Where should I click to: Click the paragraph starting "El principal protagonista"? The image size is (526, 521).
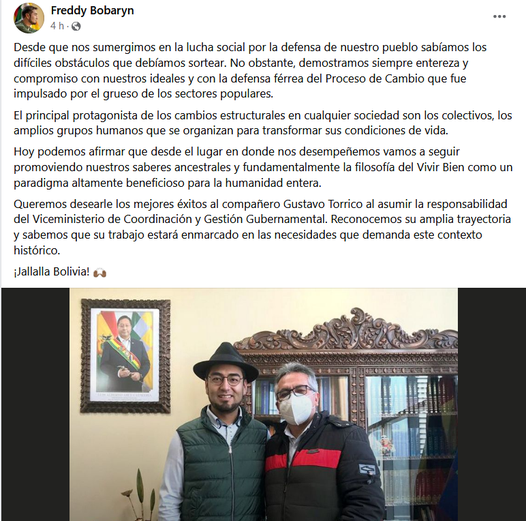[x=263, y=123]
